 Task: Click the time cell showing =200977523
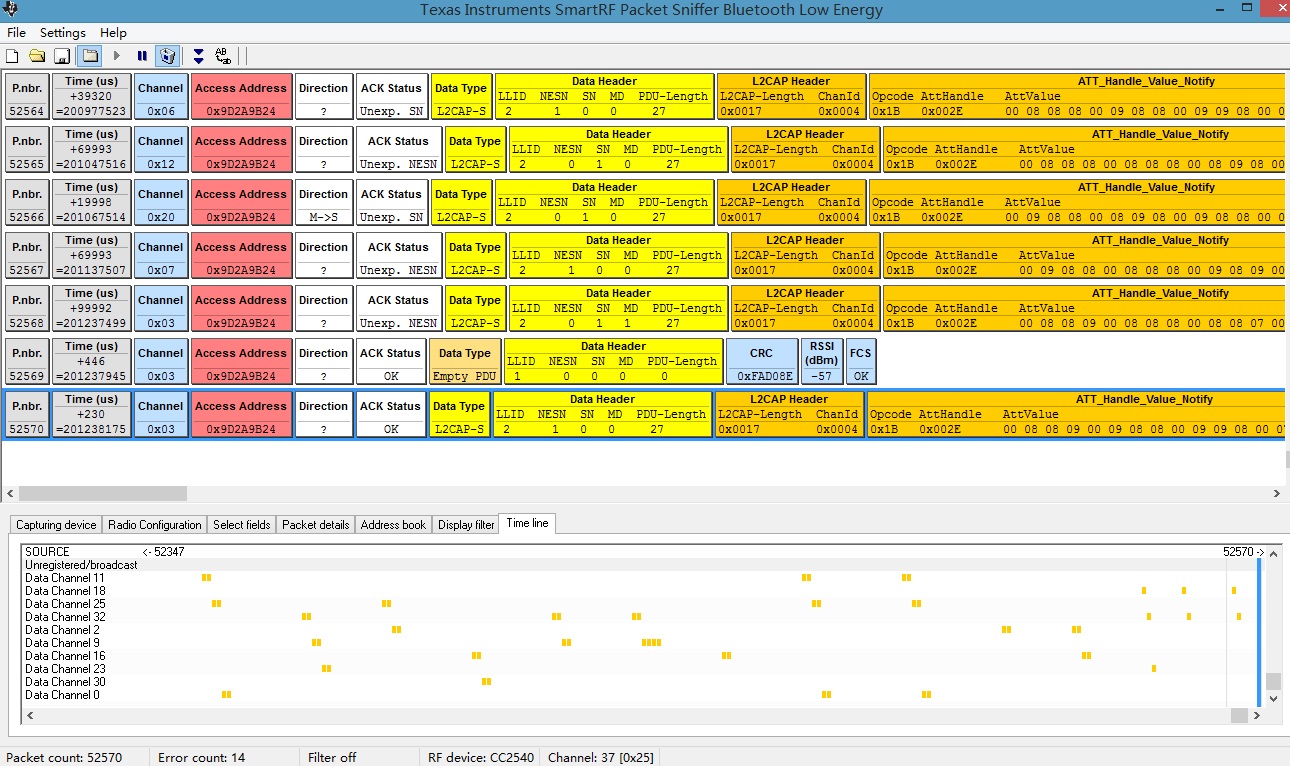pos(92,97)
